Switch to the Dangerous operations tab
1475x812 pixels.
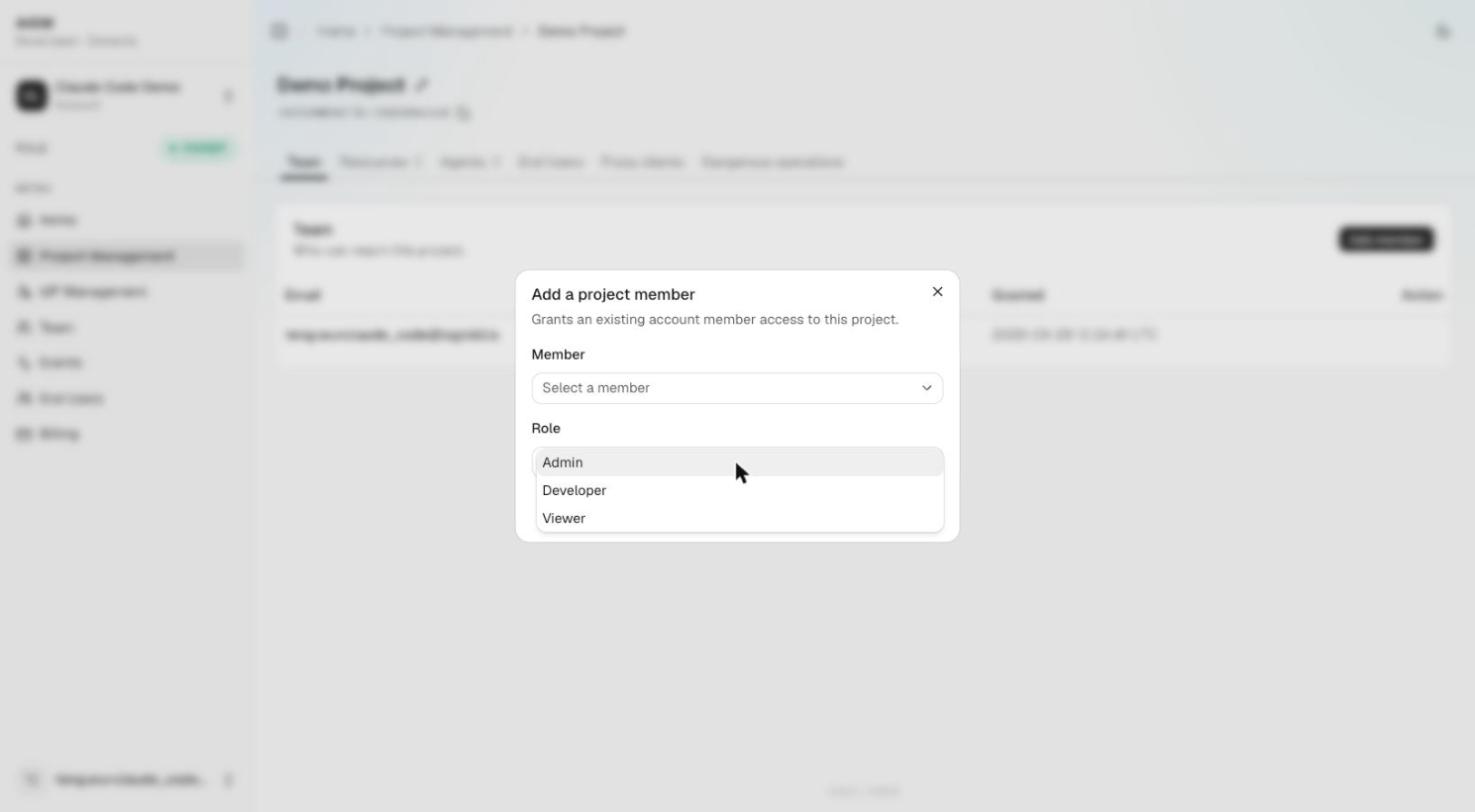coord(773,162)
